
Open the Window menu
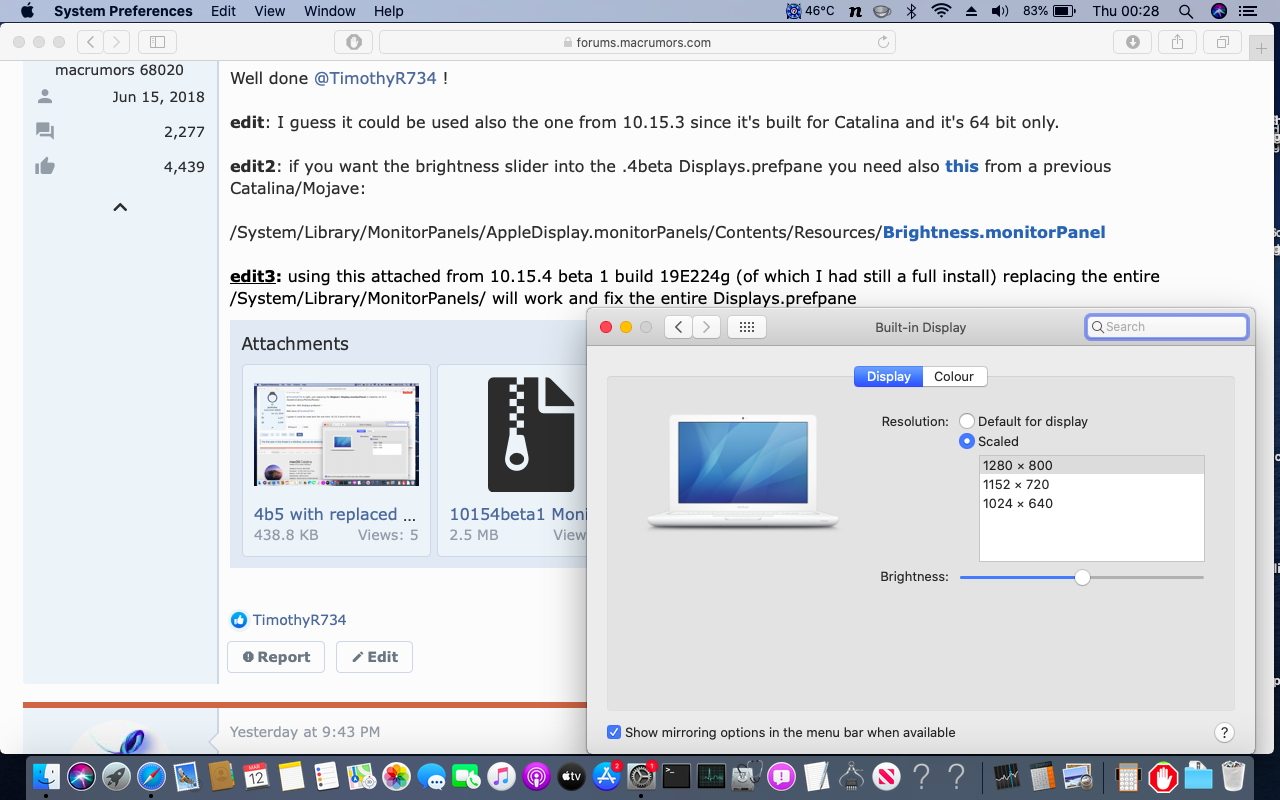[330, 11]
